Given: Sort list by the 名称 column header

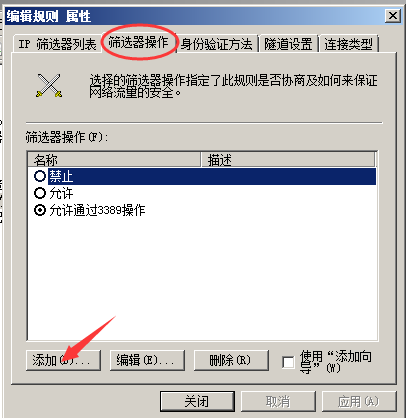Looking at the screenshot, I should pyautogui.click(x=114, y=160).
